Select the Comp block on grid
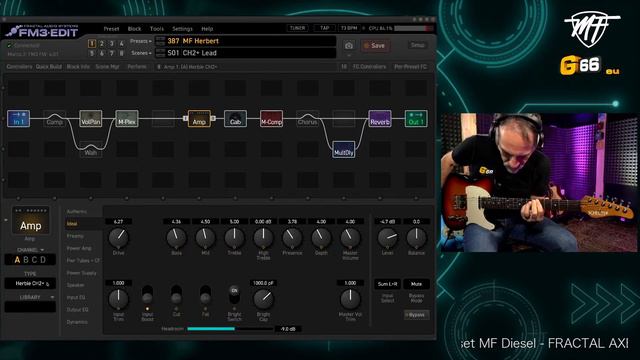 point(55,118)
